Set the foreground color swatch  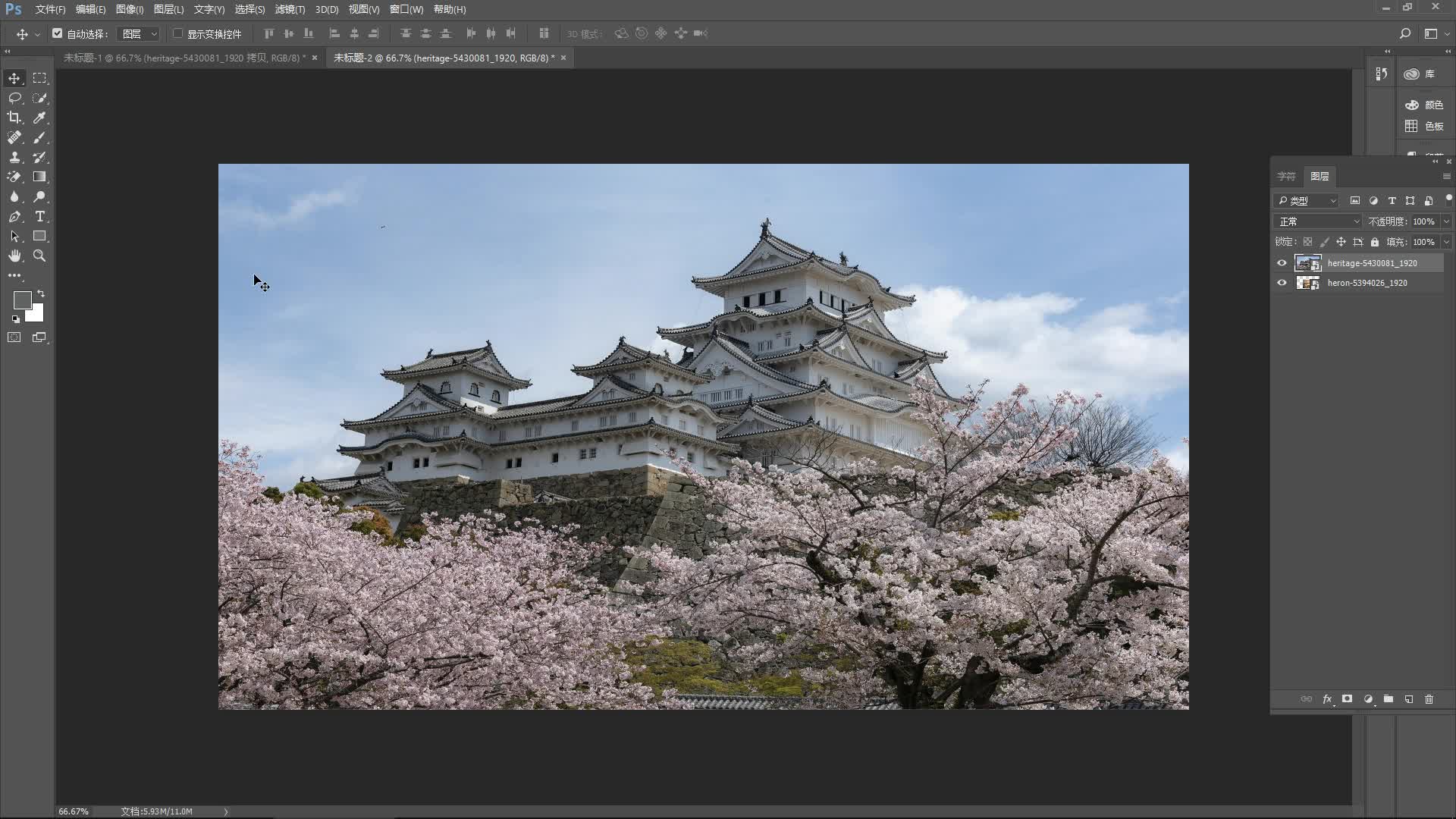(x=22, y=300)
